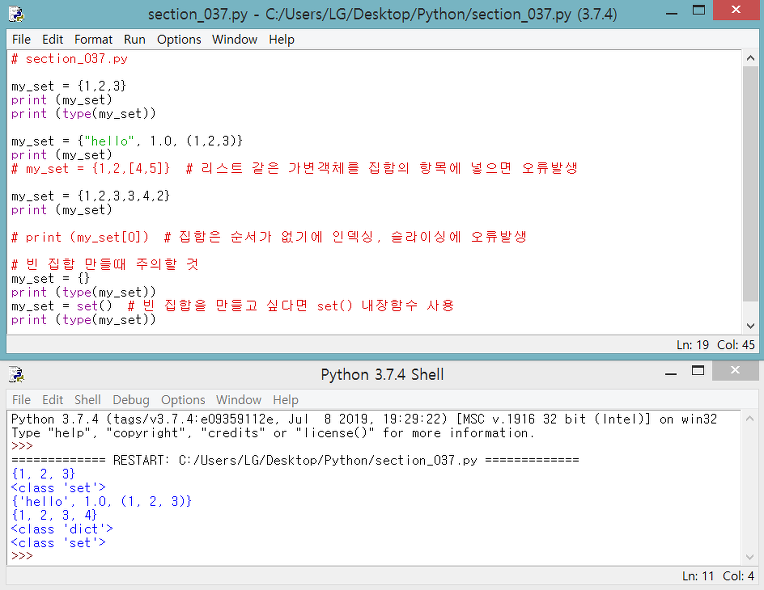Close the section_037.py editor window

[736, 10]
